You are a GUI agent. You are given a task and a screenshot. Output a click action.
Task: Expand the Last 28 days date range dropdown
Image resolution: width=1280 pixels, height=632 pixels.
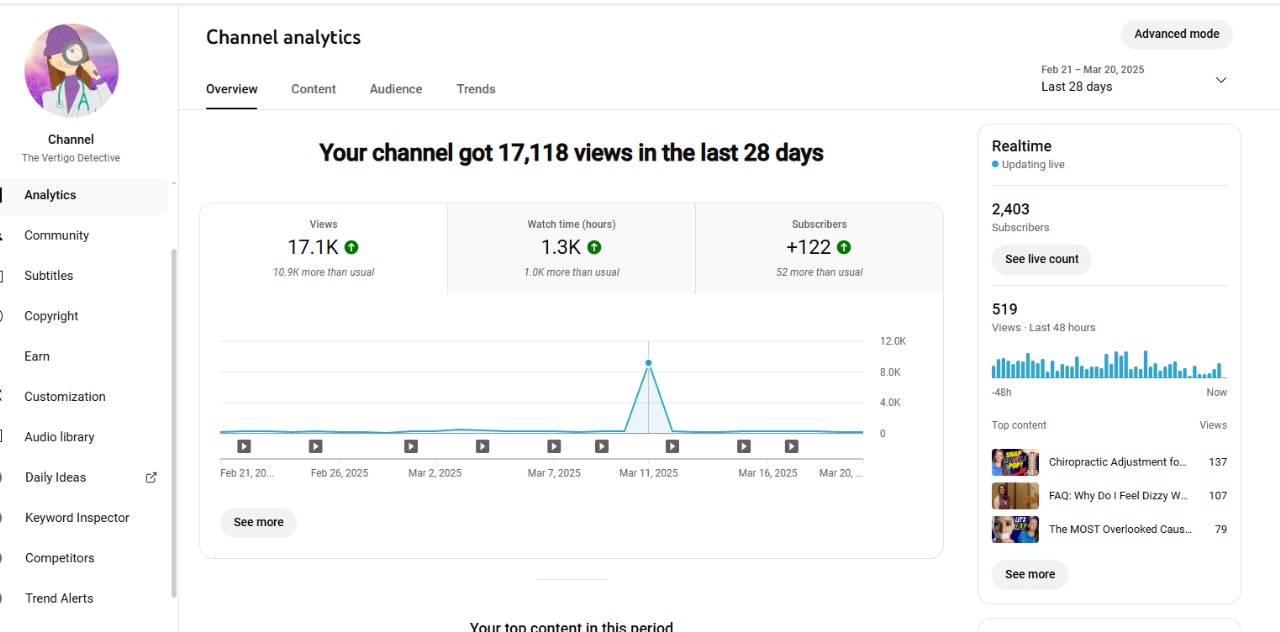tap(1220, 80)
